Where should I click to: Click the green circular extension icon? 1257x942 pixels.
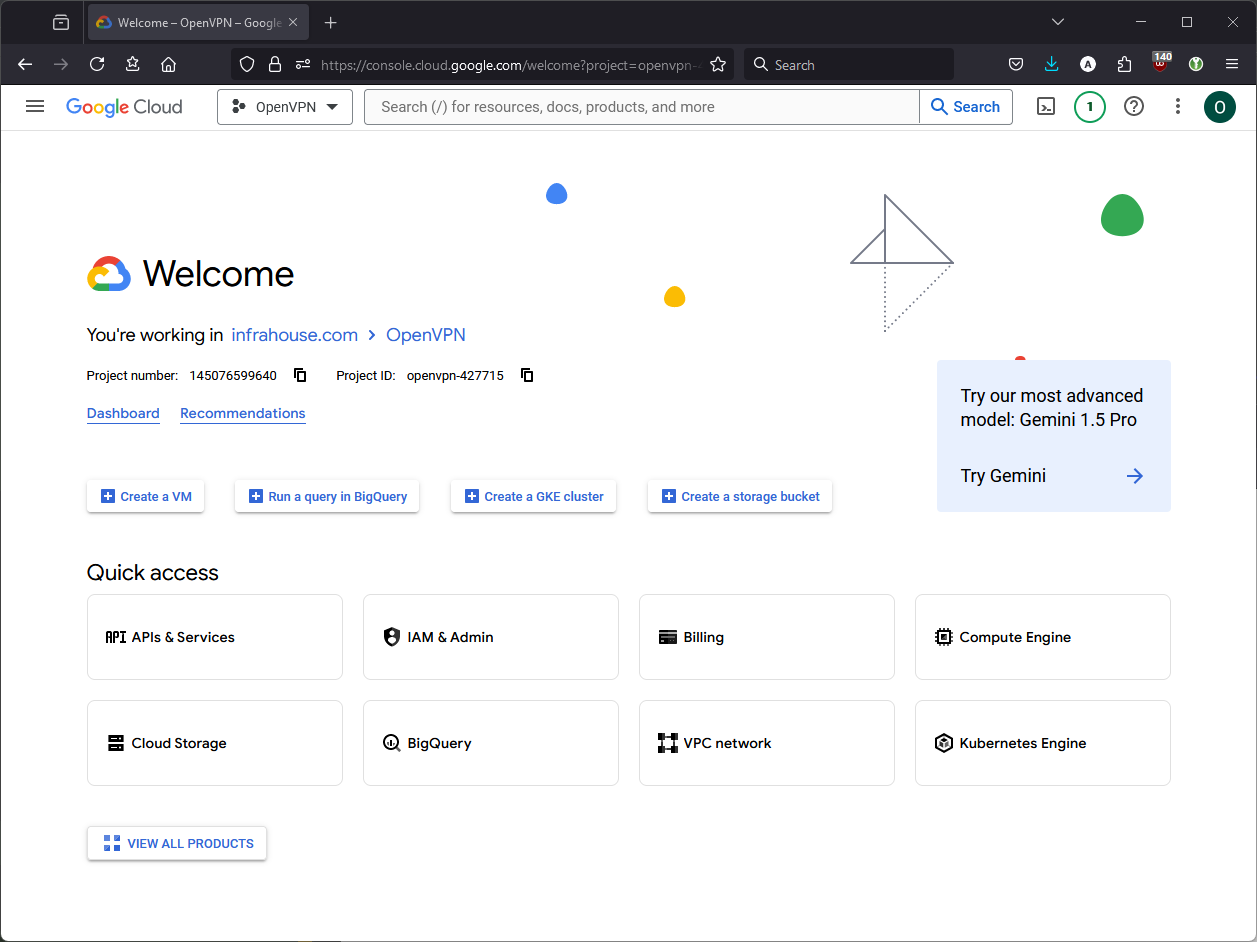1196,64
